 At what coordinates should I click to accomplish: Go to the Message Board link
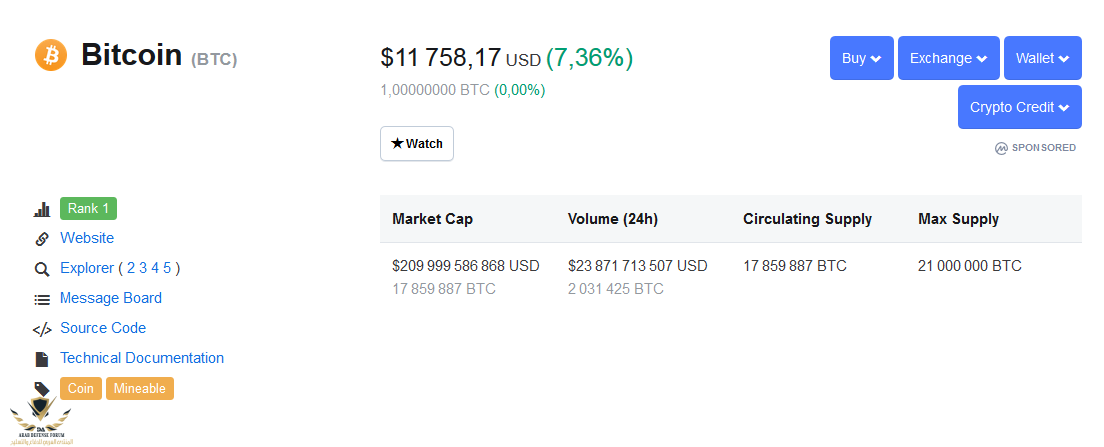111,298
